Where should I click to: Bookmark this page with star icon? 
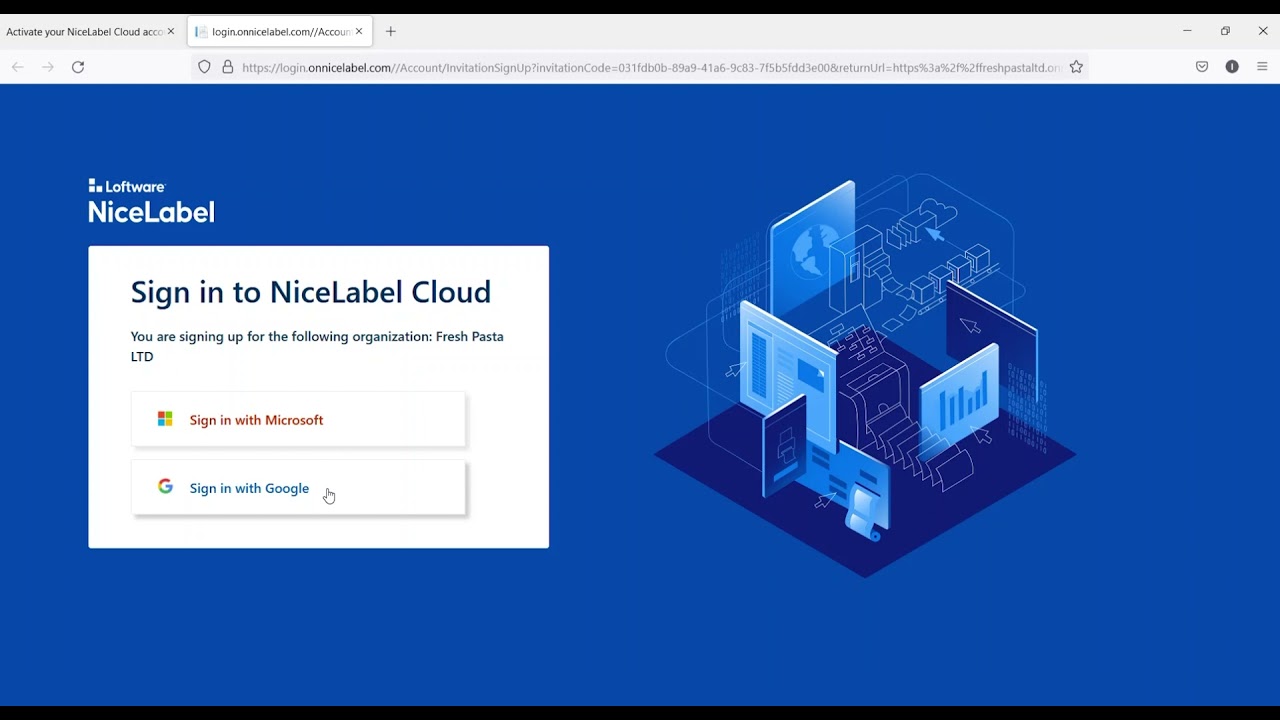pos(1076,67)
